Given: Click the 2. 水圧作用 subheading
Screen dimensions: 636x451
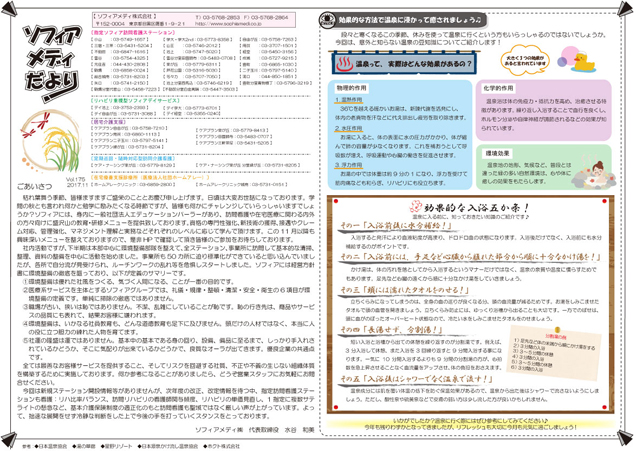Looking at the screenshot, I should click(x=348, y=128).
